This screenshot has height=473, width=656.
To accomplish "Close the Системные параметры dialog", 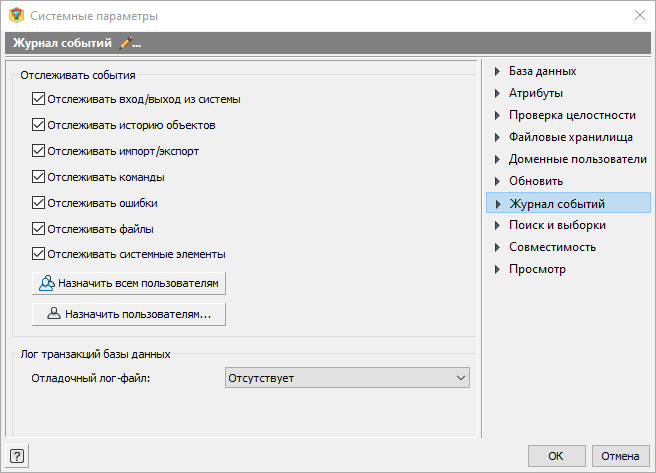I will pos(639,15).
